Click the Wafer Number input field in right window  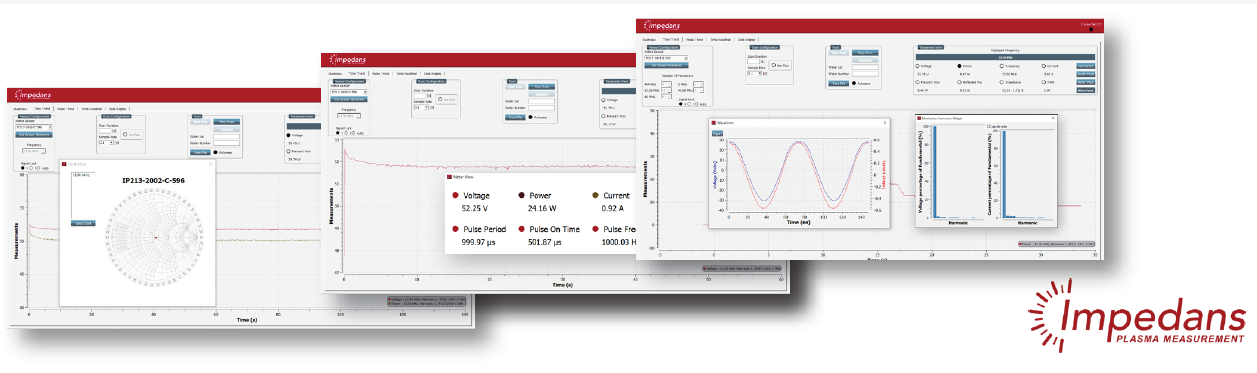pyautogui.click(x=865, y=74)
